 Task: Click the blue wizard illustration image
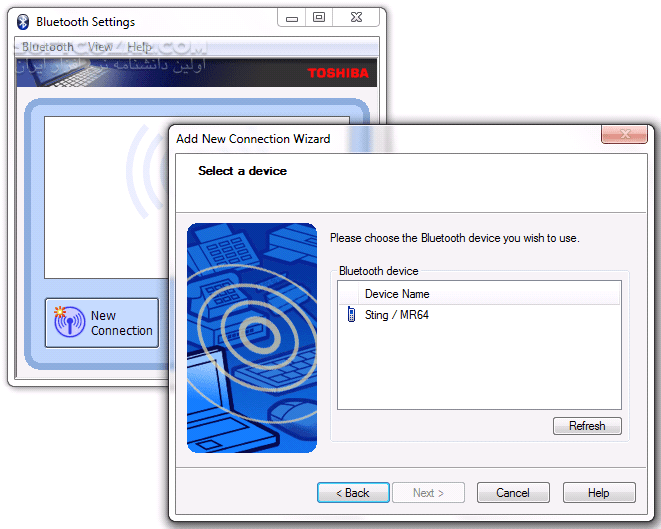pyautogui.click(x=251, y=338)
